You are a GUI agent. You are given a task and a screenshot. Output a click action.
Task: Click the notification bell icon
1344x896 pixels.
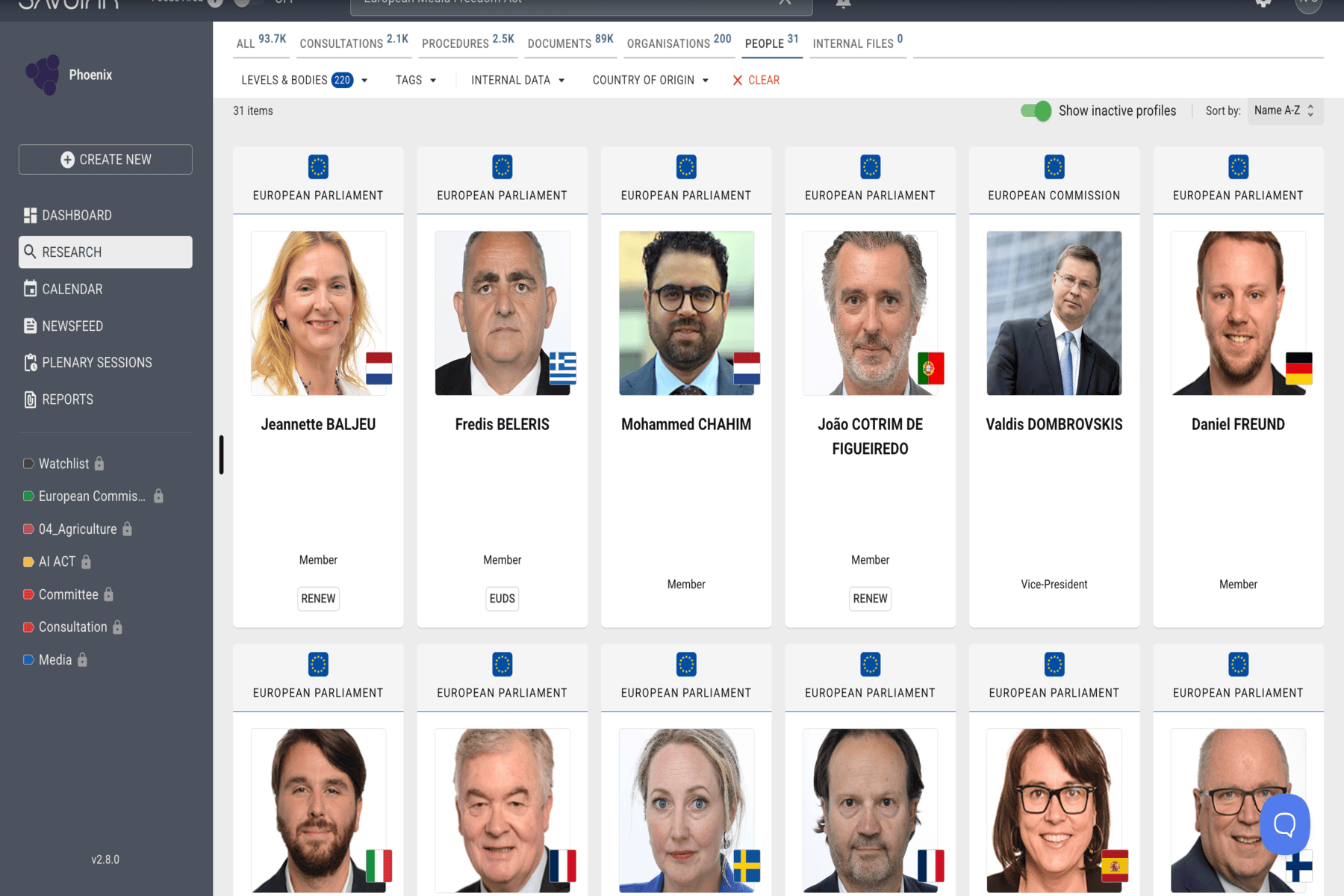pos(844,3)
